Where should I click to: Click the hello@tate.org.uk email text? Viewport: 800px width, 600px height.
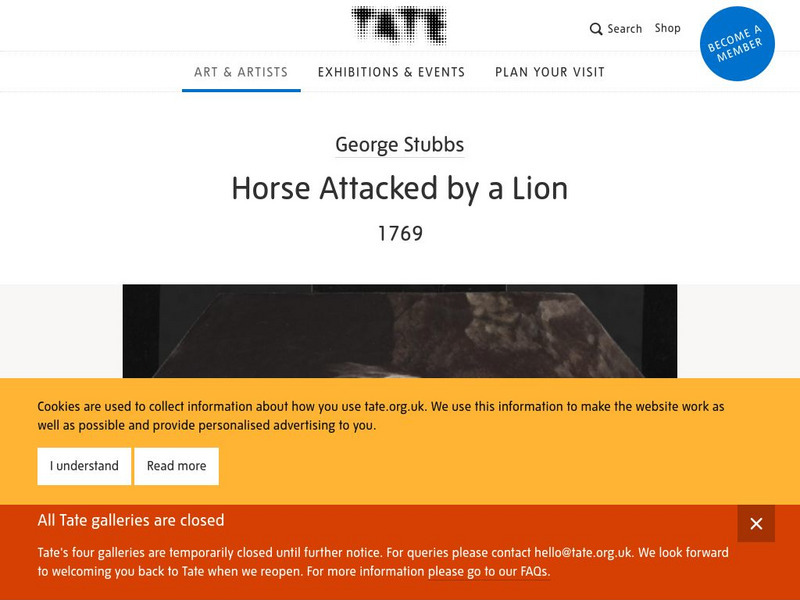pyautogui.click(x=583, y=553)
